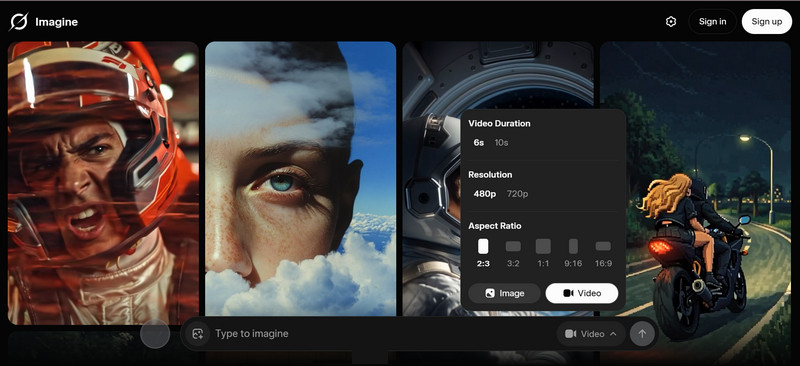Select 6s video duration

coord(479,142)
